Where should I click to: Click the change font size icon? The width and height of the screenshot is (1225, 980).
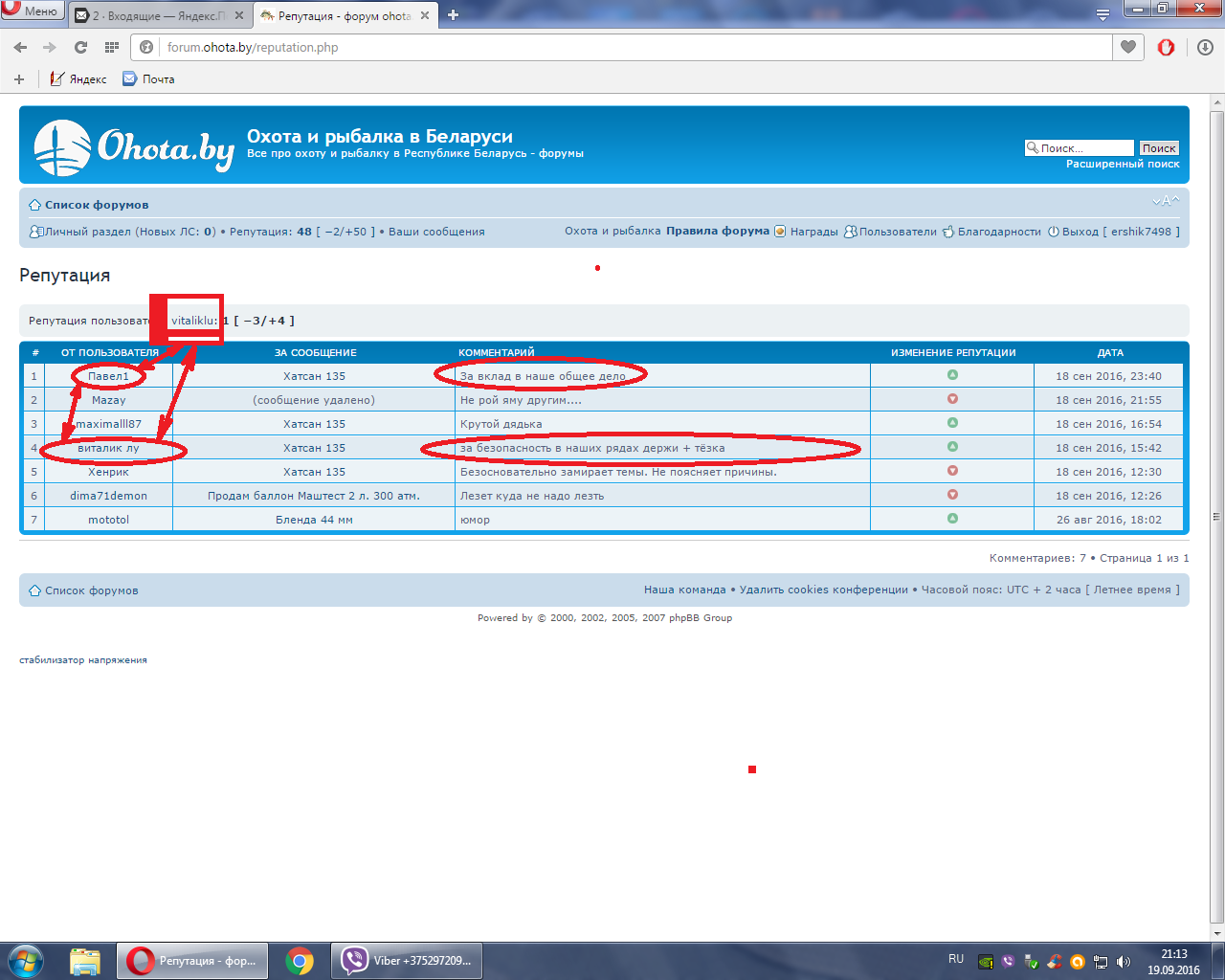(x=1166, y=201)
